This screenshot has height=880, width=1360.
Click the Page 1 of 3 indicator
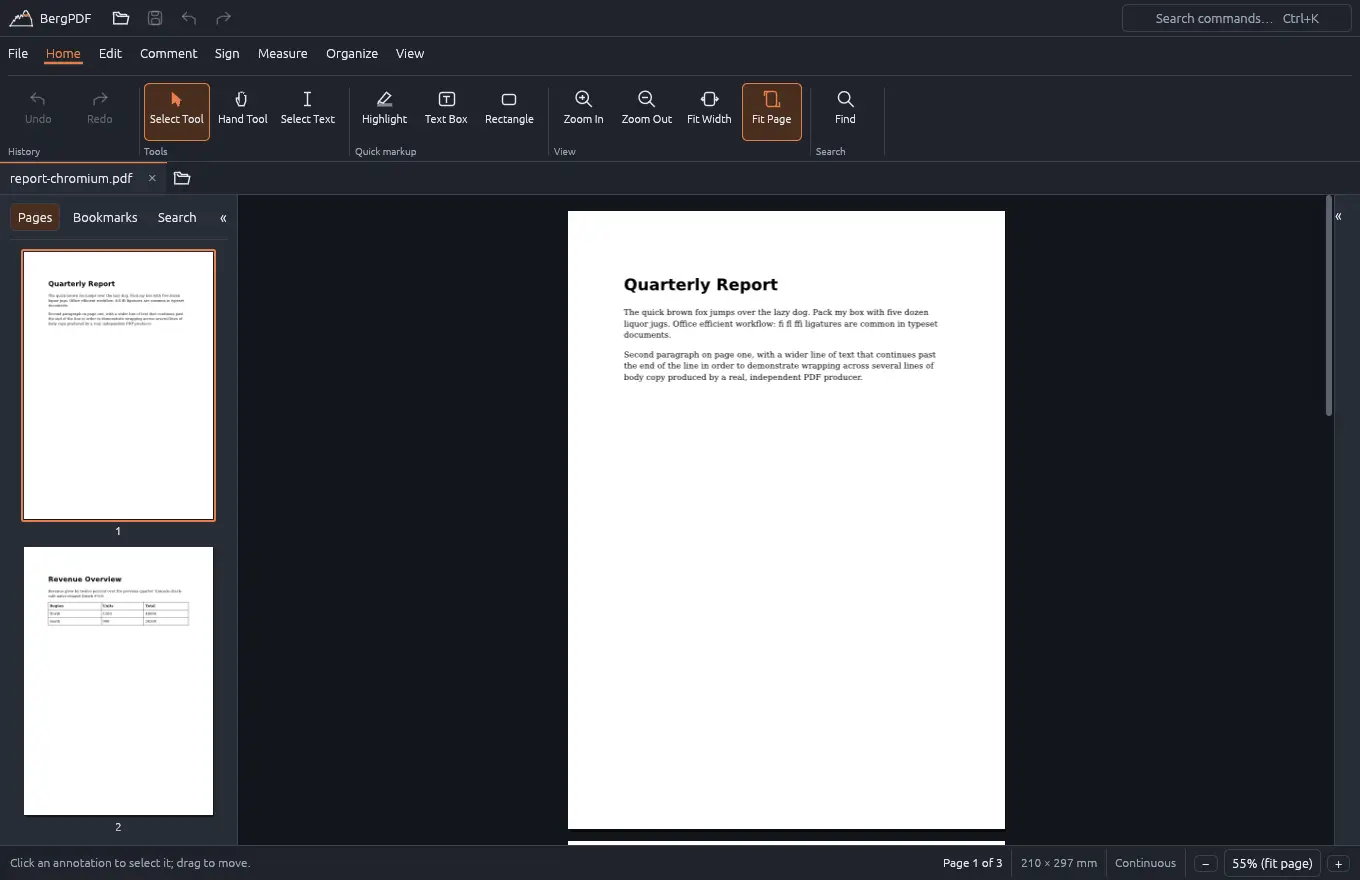972,863
